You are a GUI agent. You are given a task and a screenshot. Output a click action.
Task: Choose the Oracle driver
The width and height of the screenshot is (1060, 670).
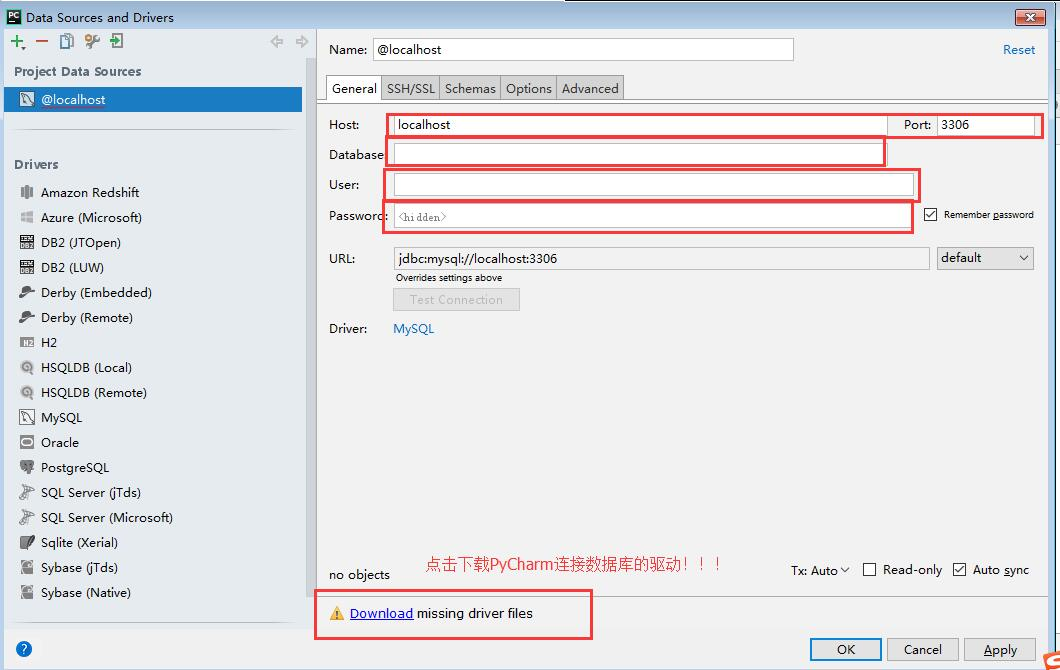coord(59,443)
